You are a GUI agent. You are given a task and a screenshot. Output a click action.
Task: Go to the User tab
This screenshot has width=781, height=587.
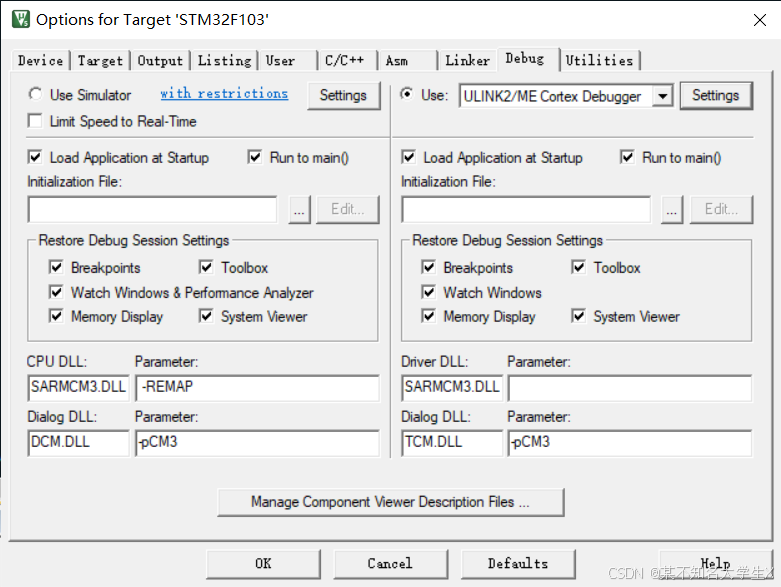[287, 61]
